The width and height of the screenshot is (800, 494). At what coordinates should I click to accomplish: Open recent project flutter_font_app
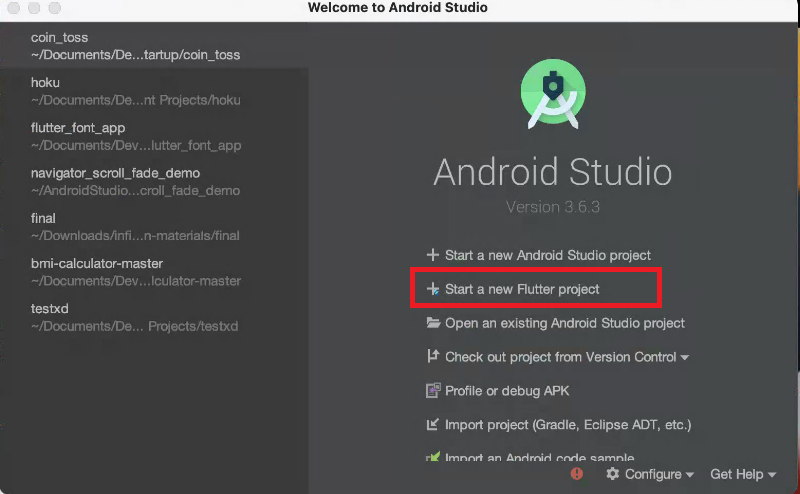[x=154, y=136]
